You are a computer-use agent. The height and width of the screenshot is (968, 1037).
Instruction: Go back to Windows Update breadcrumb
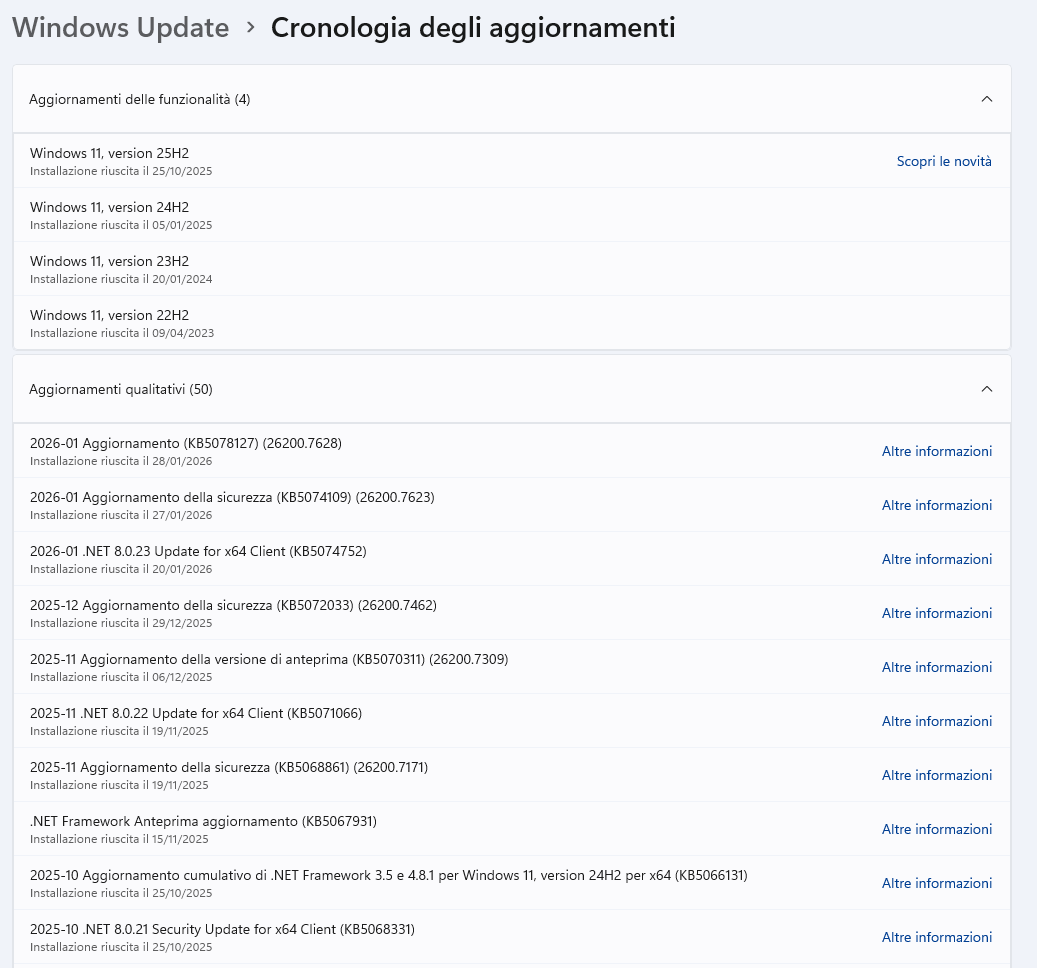point(120,28)
